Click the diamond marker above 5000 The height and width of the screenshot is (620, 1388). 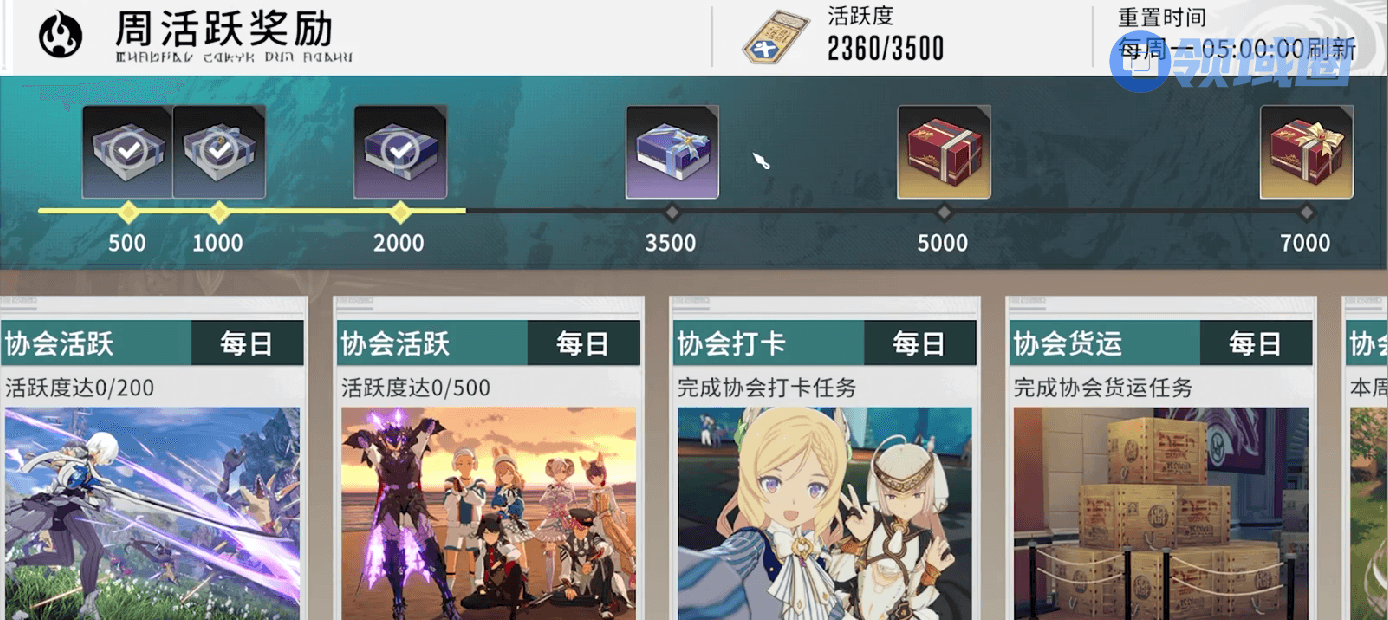[x=944, y=212]
